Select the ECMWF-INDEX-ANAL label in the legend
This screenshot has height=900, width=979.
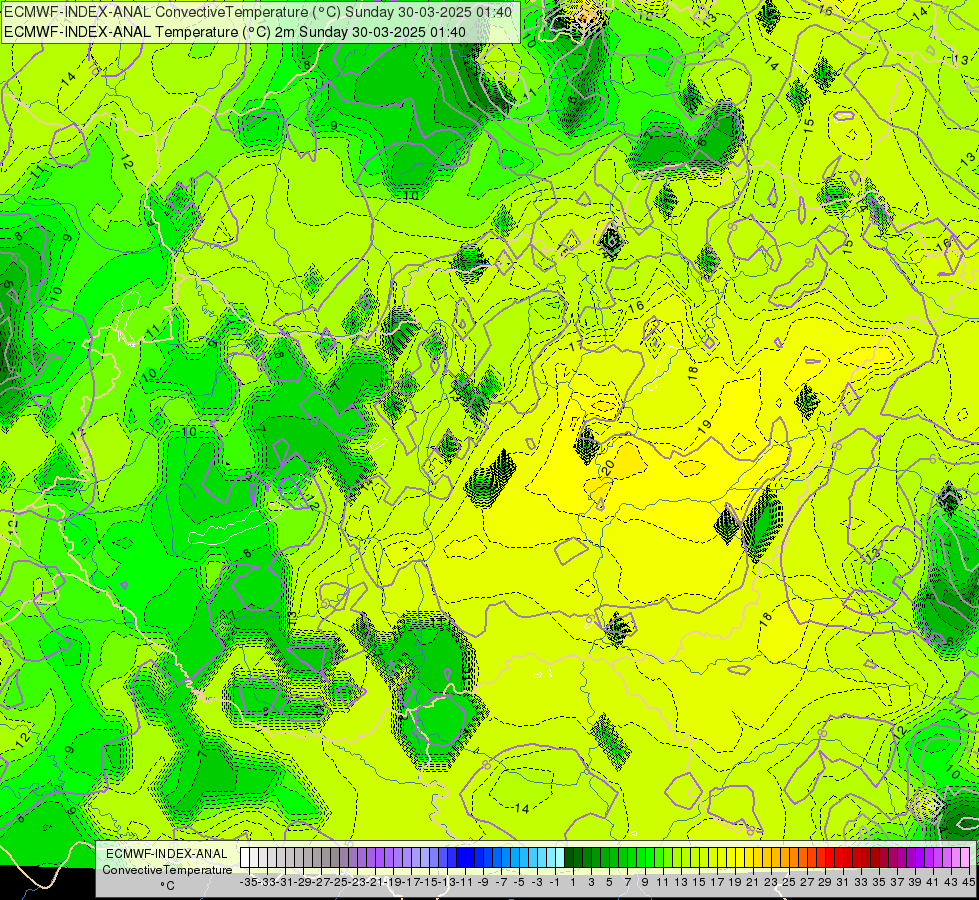167,854
